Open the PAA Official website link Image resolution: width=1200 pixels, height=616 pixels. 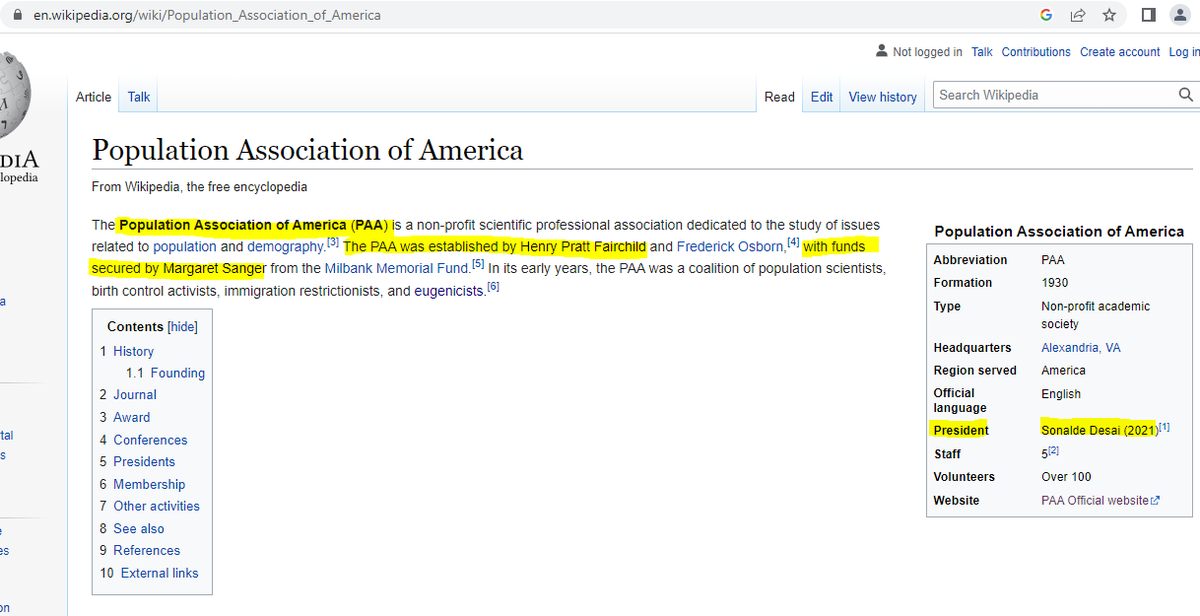click(x=1095, y=501)
